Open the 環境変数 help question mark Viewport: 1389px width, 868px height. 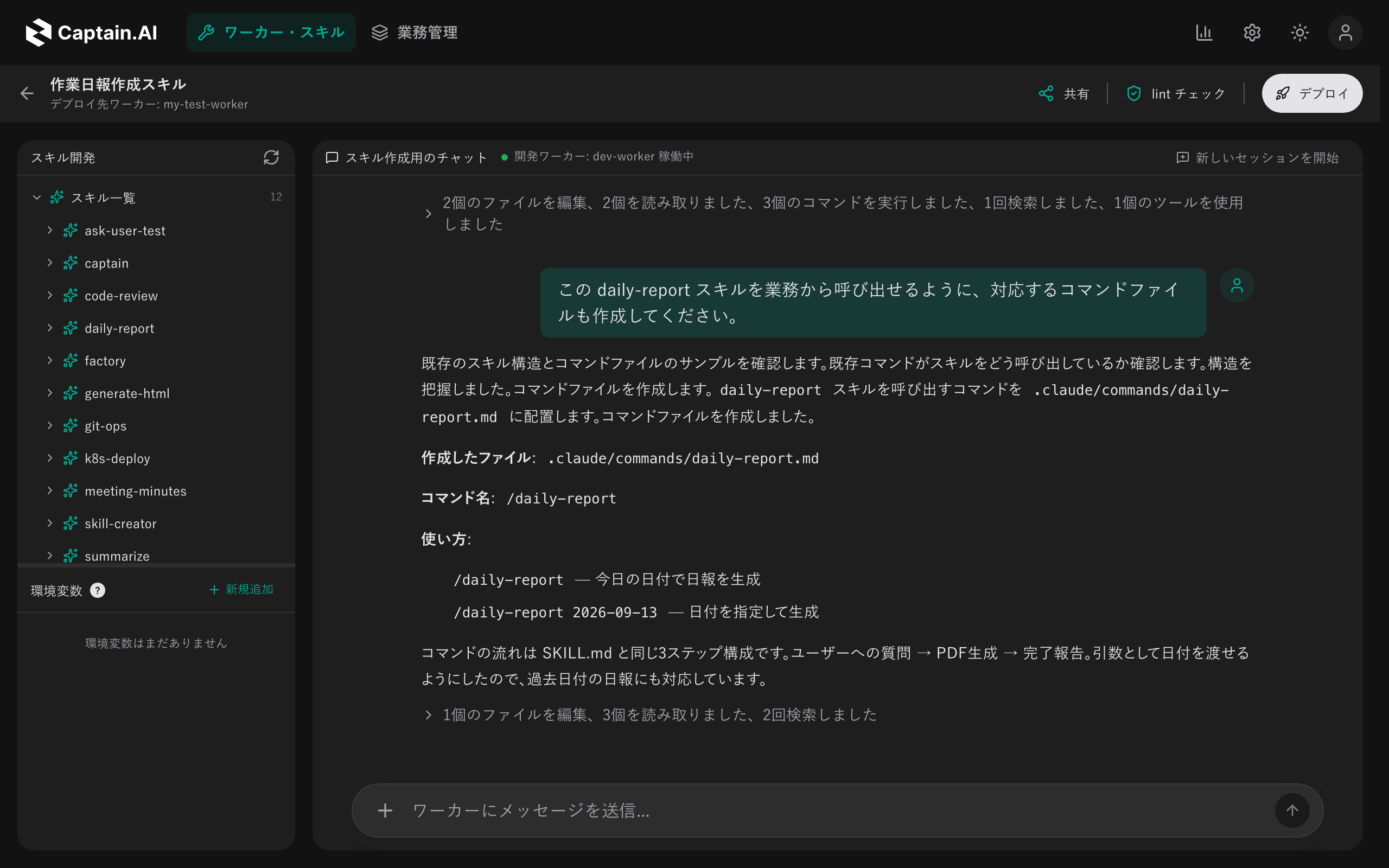tap(98, 590)
